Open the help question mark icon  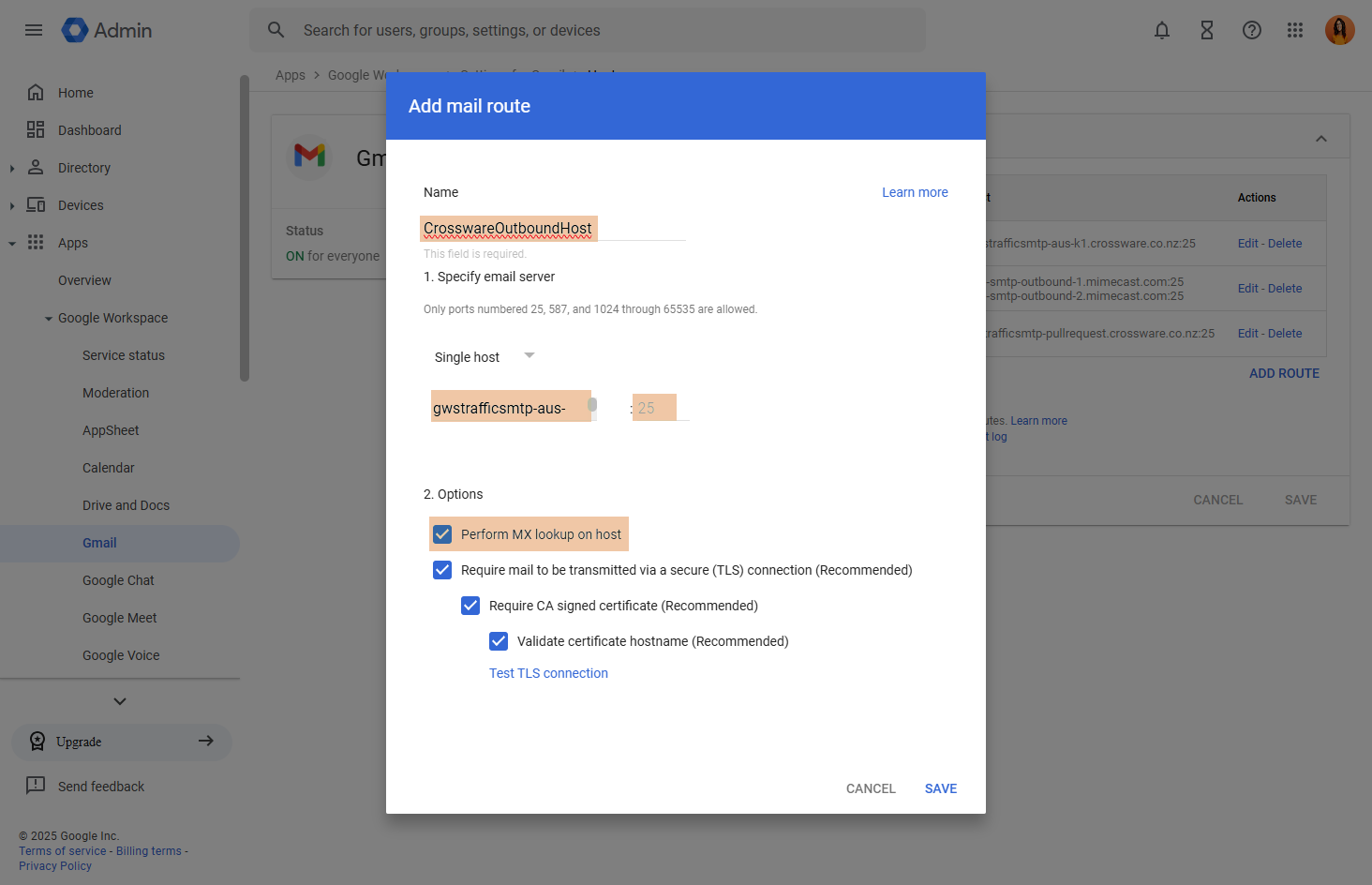click(1252, 30)
